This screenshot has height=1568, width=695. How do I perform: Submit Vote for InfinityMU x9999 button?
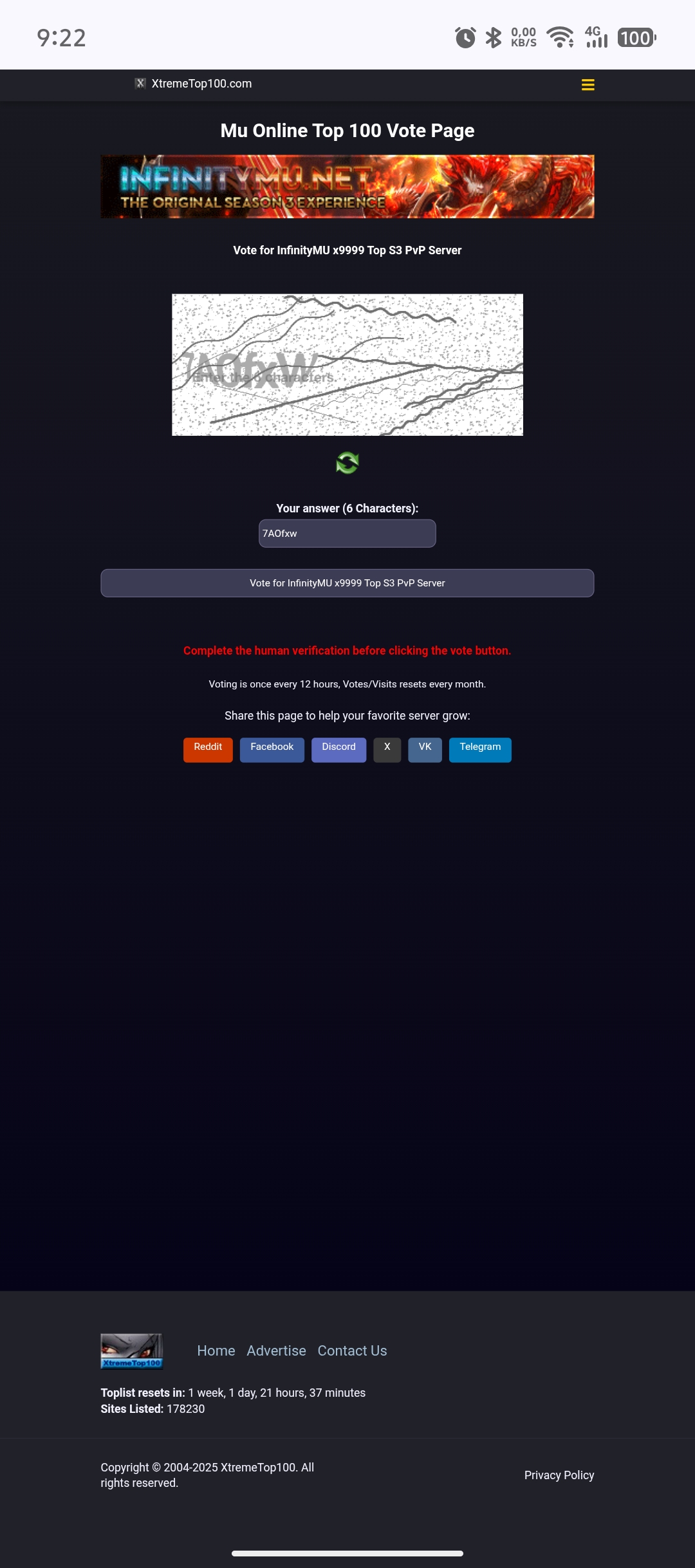pyautogui.click(x=347, y=583)
